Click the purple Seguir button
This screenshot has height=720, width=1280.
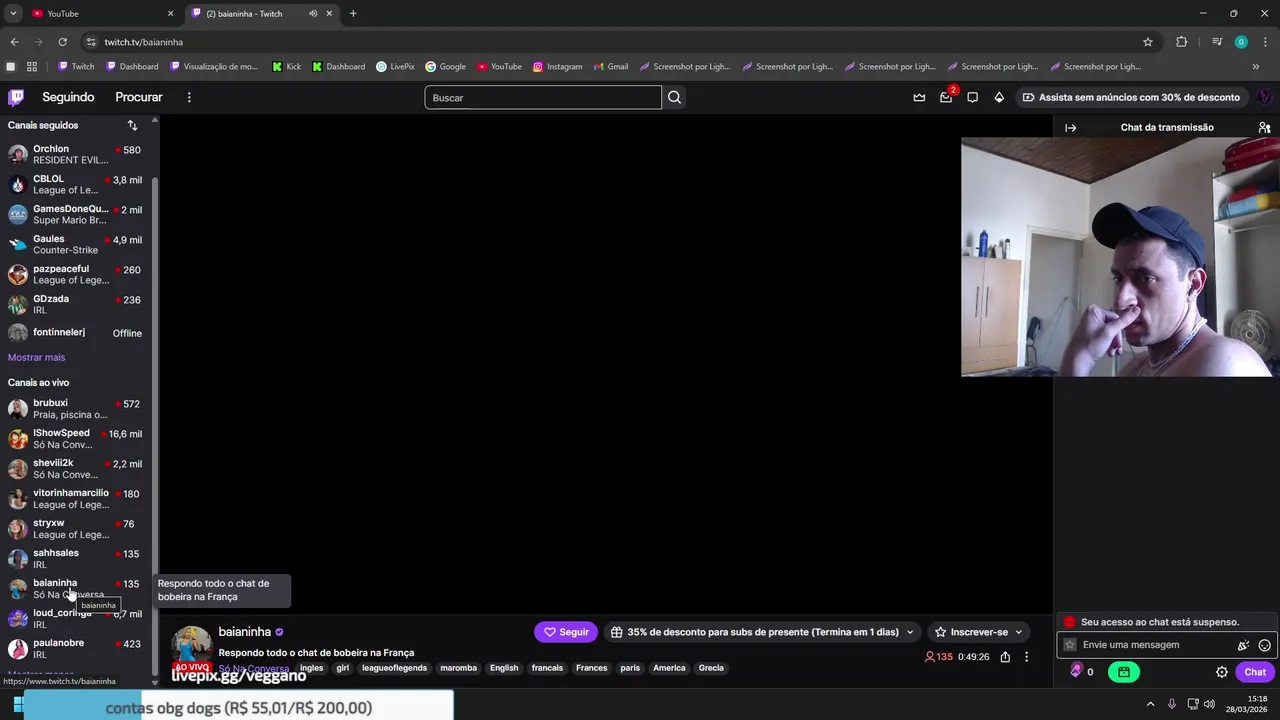click(565, 632)
